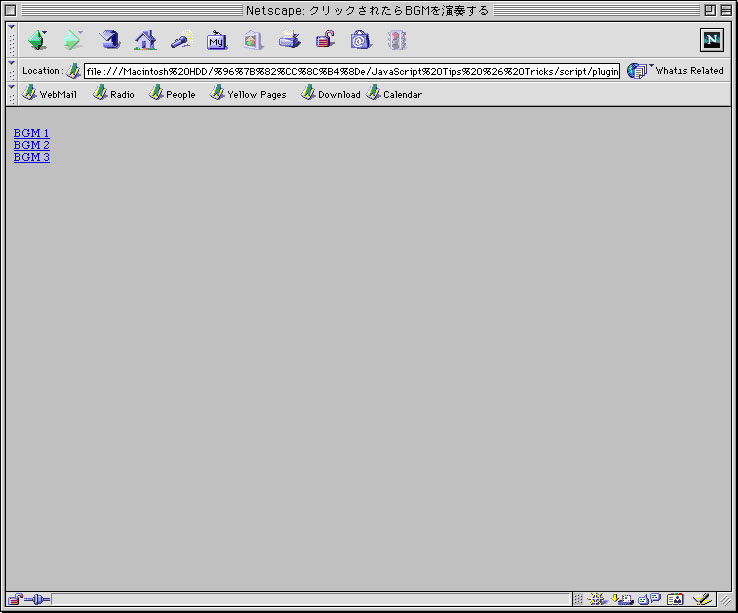Print the page with the printer icon
The image size is (738, 613).
tap(289, 40)
